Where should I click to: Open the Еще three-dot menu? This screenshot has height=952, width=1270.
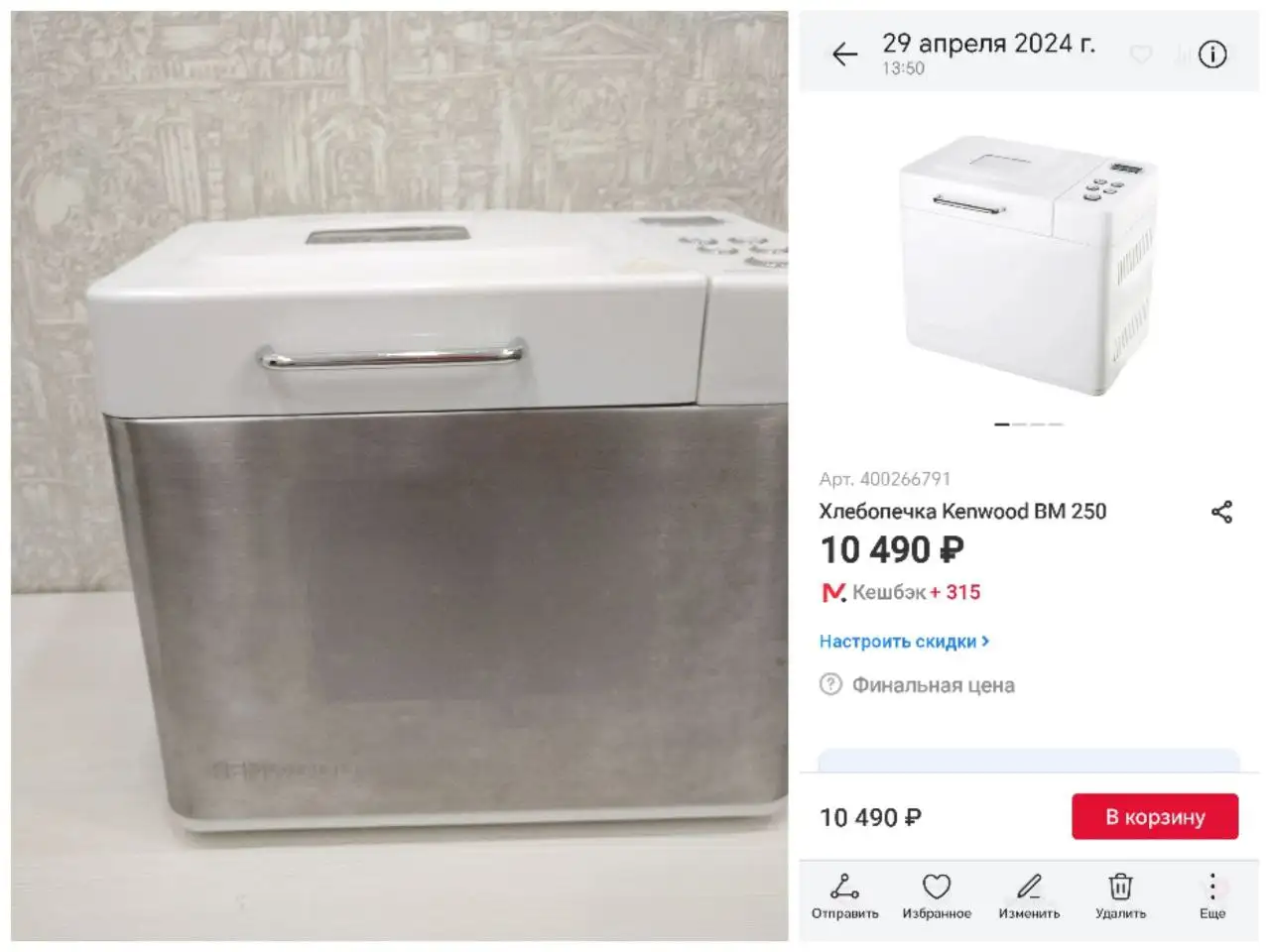(x=1212, y=895)
